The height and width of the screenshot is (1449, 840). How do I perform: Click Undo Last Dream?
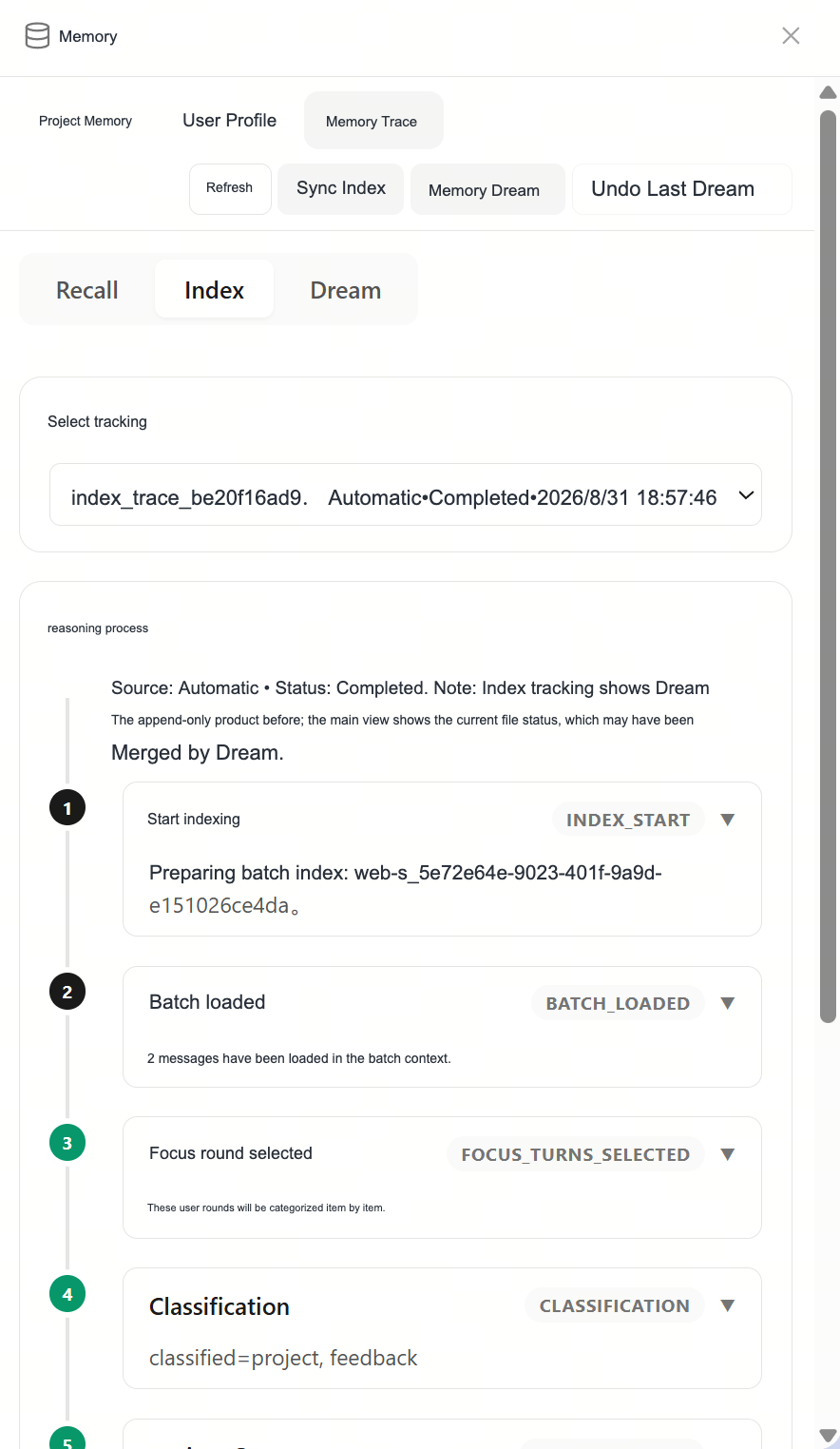click(x=681, y=189)
